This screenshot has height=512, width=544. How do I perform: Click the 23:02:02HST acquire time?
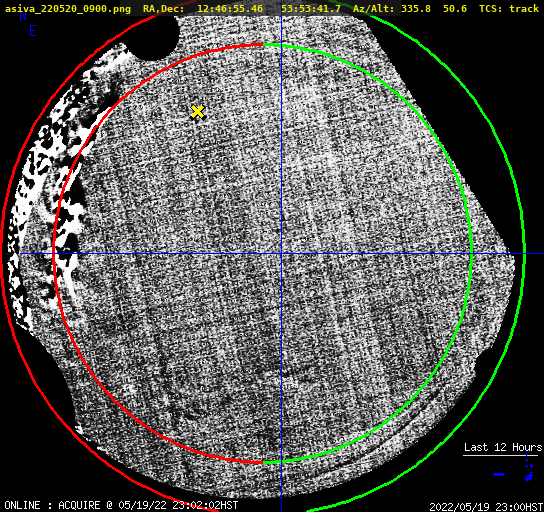pyautogui.click(x=205, y=505)
